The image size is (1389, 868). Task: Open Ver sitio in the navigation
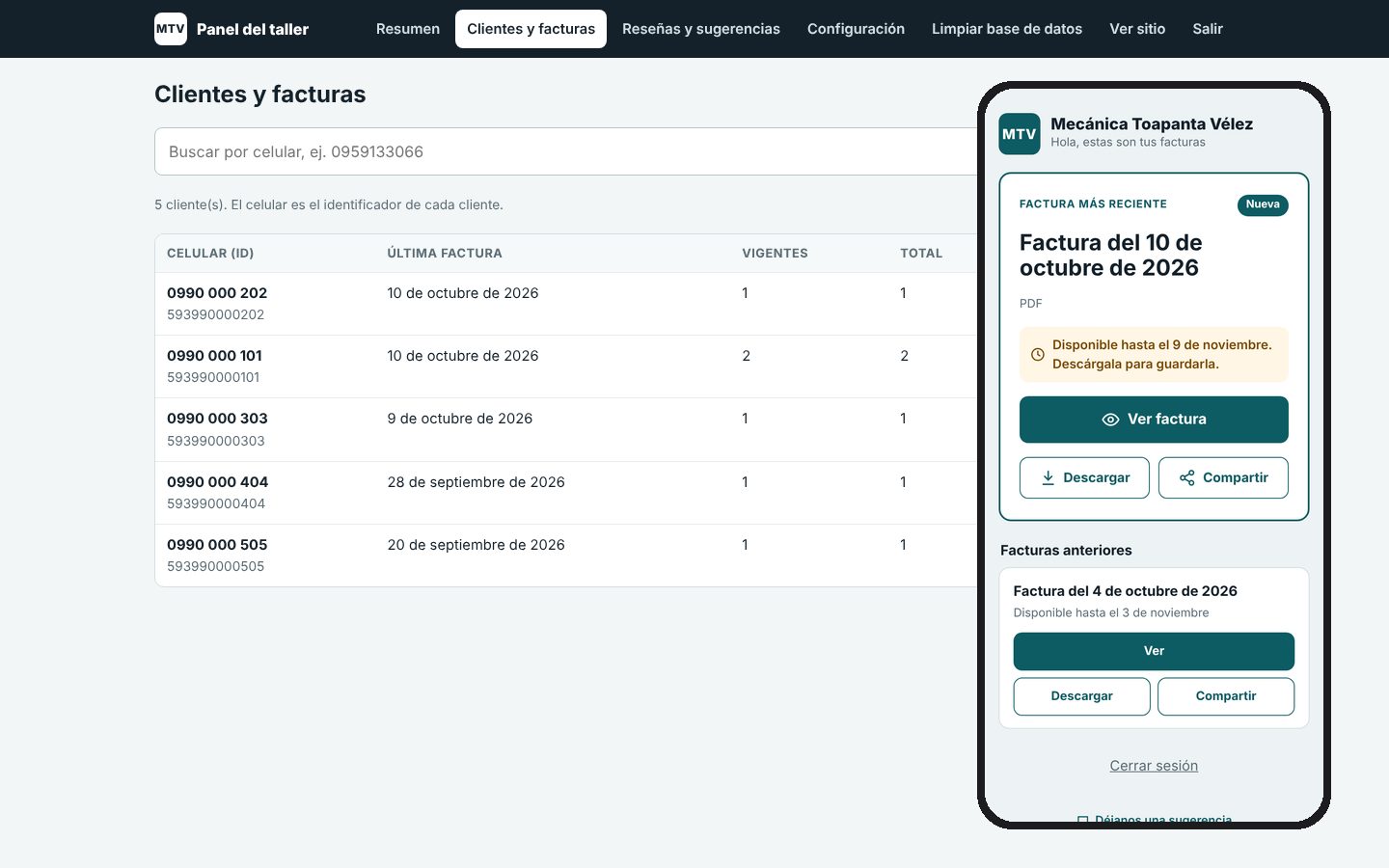1137,29
